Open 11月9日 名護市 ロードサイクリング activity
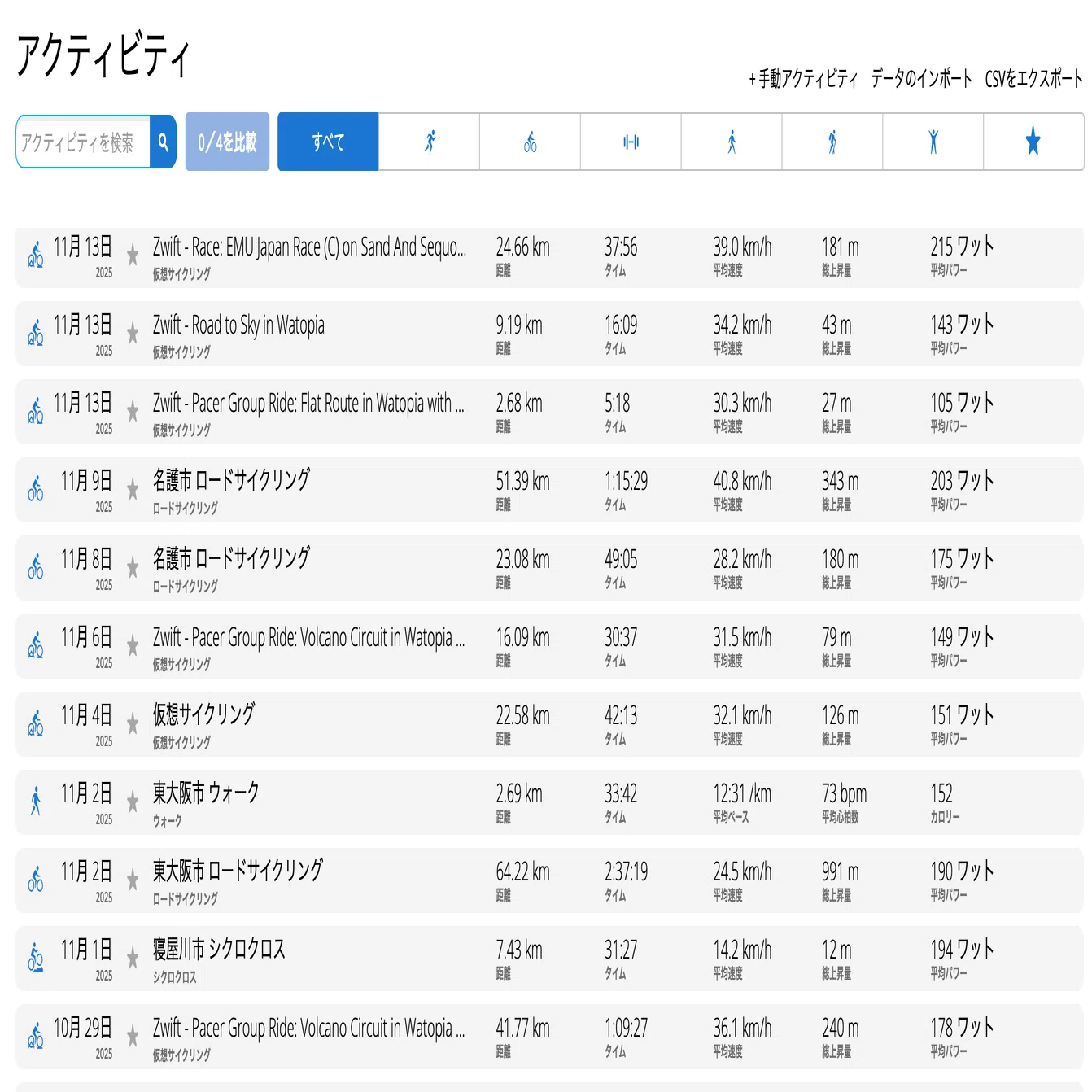This screenshot has width=1092, height=1092. point(231,480)
